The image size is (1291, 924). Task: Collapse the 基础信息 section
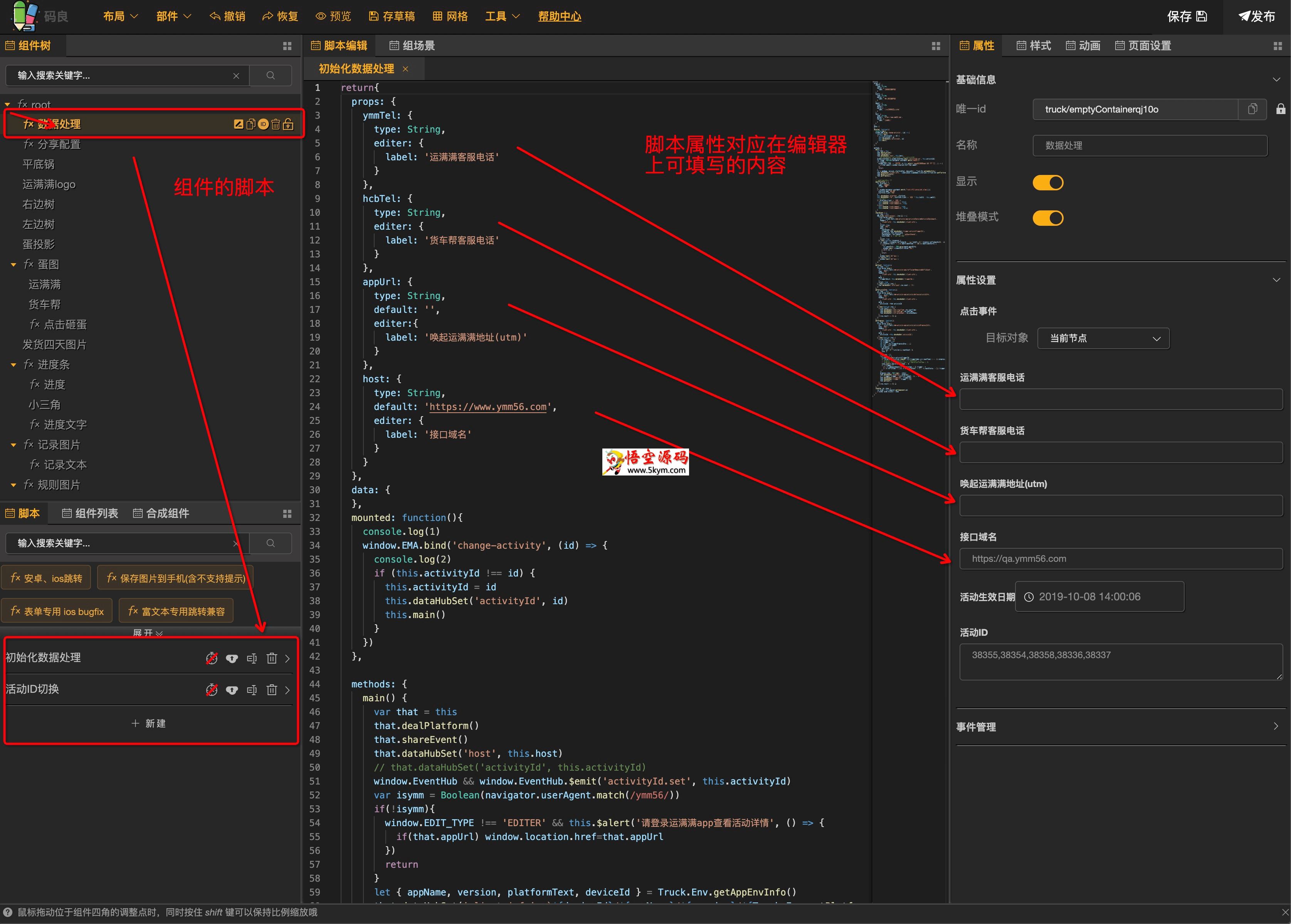(x=1276, y=80)
